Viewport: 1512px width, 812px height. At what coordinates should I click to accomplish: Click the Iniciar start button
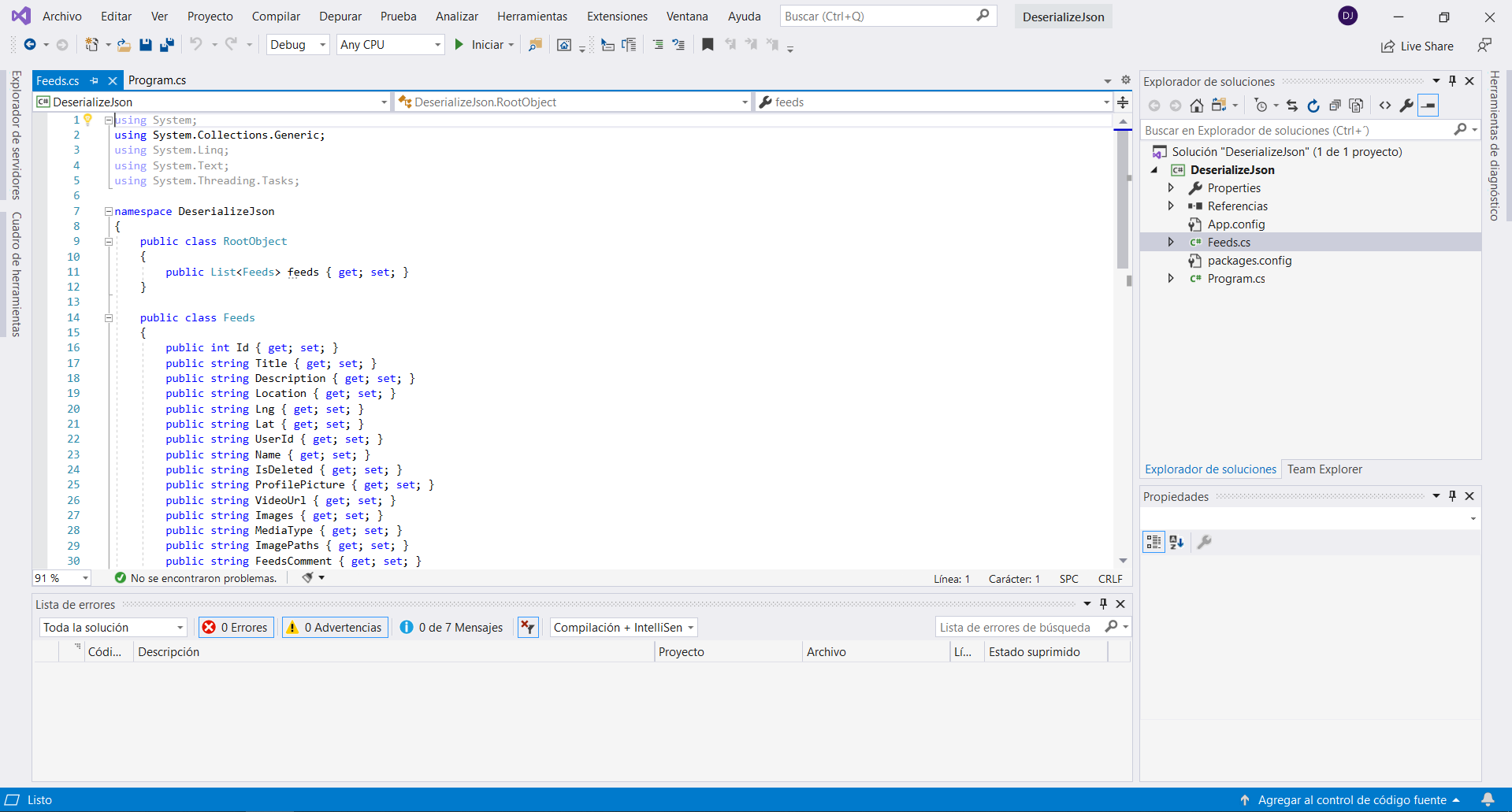click(480, 45)
